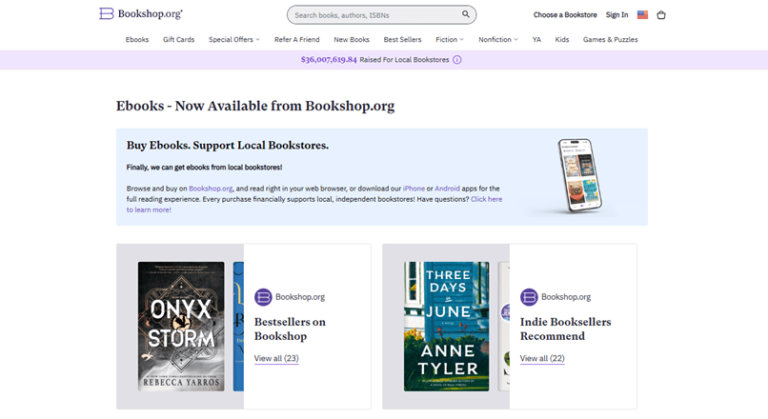Viewport: 768px width, 419px height.
Task: Expand the Special Offers dropdown
Action: tap(234, 40)
